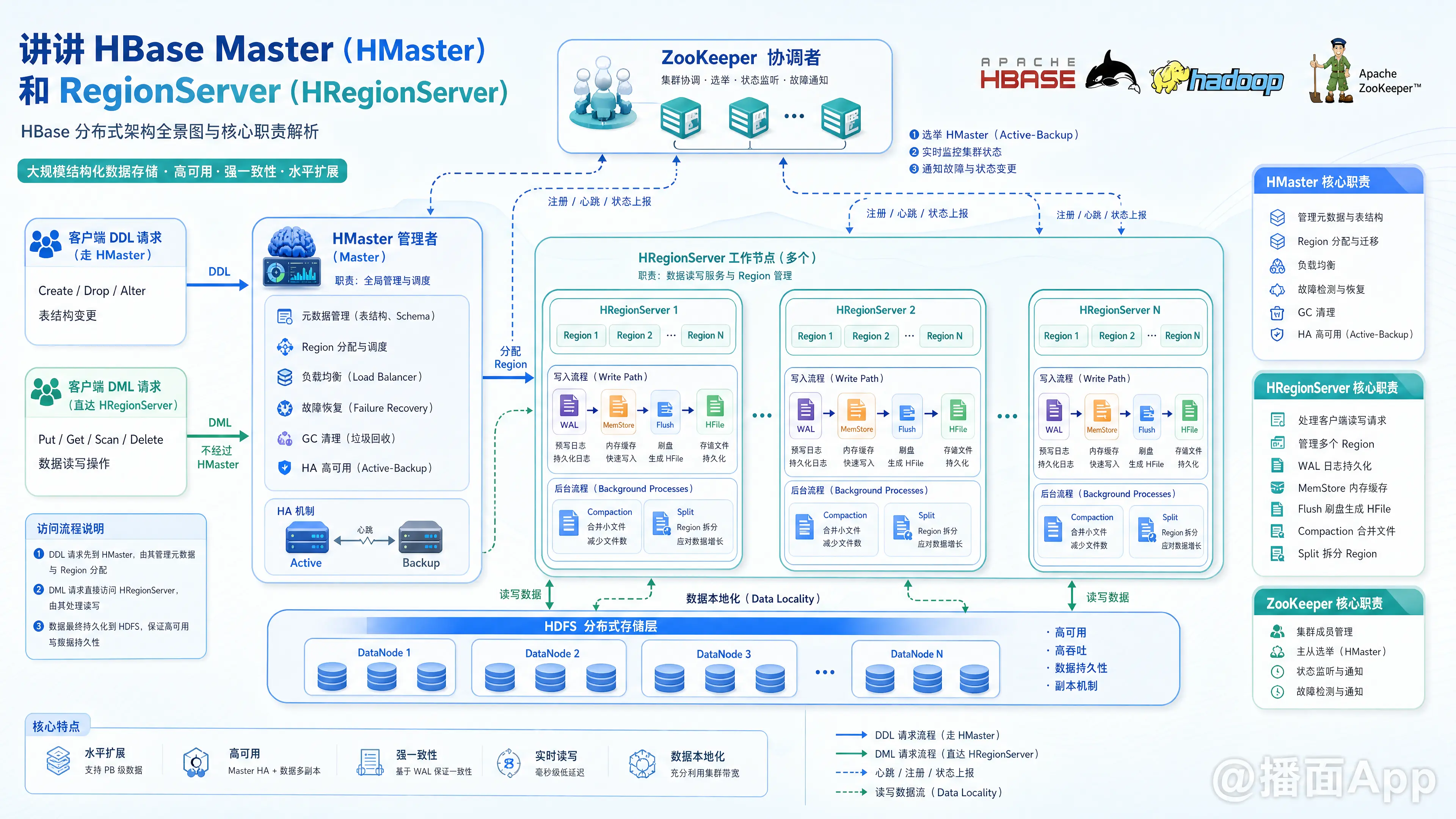Image resolution: width=1456 pixels, height=819 pixels.
Task: Select Region N in HRegionServer 2
Action: (945, 336)
